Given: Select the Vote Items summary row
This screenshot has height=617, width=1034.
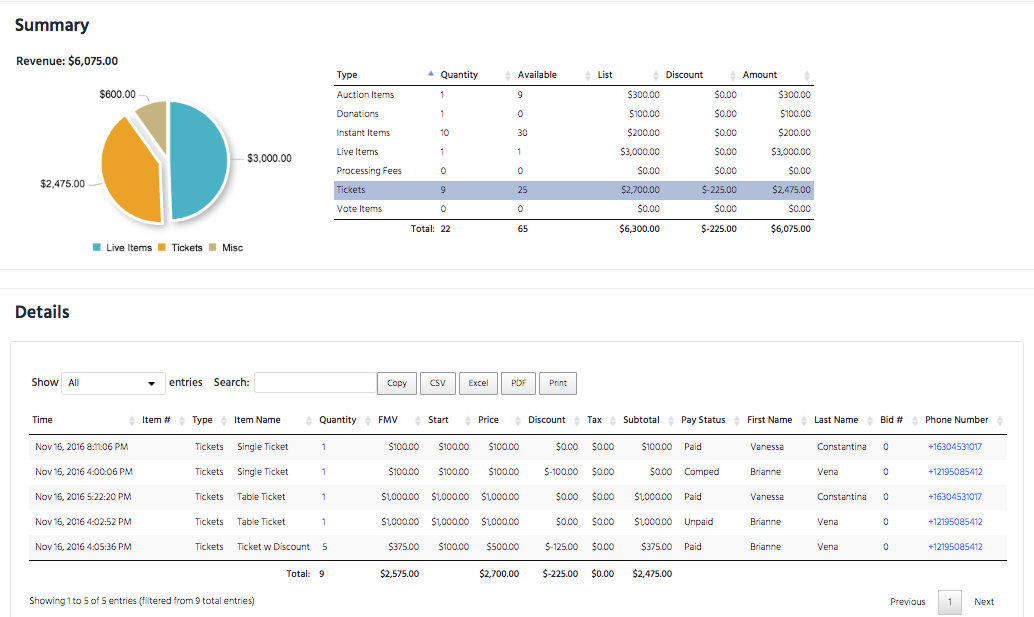Looking at the screenshot, I should click(x=574, y=210).
